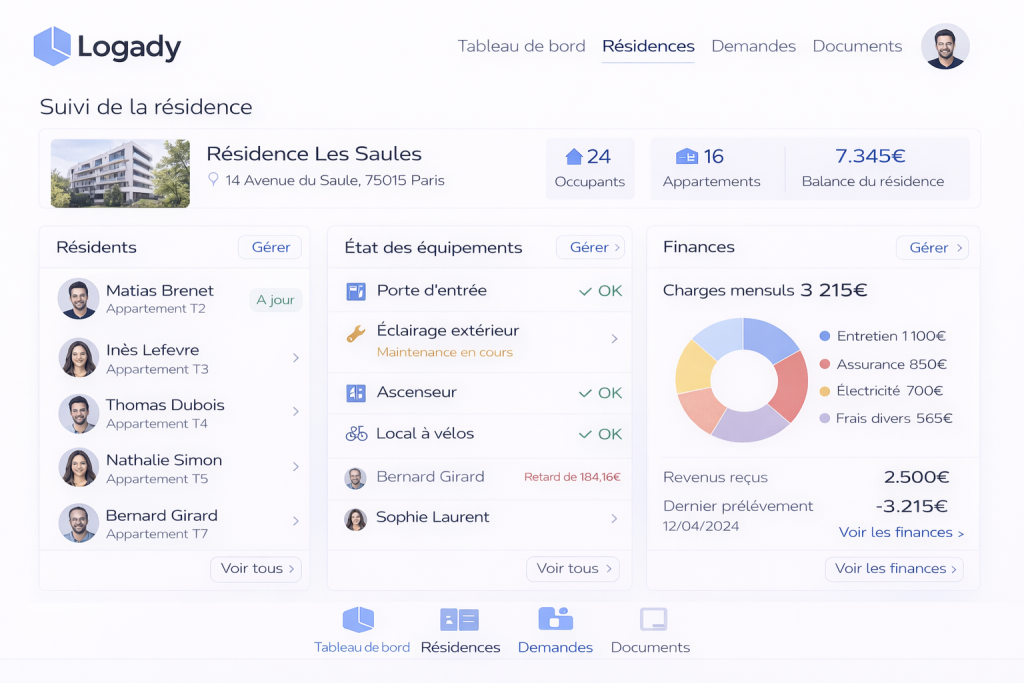The height and width of the screenshot is (683, 1024).
Task: Click the wrench icon for Éclairage extérieur
Action: coord(356,334)
